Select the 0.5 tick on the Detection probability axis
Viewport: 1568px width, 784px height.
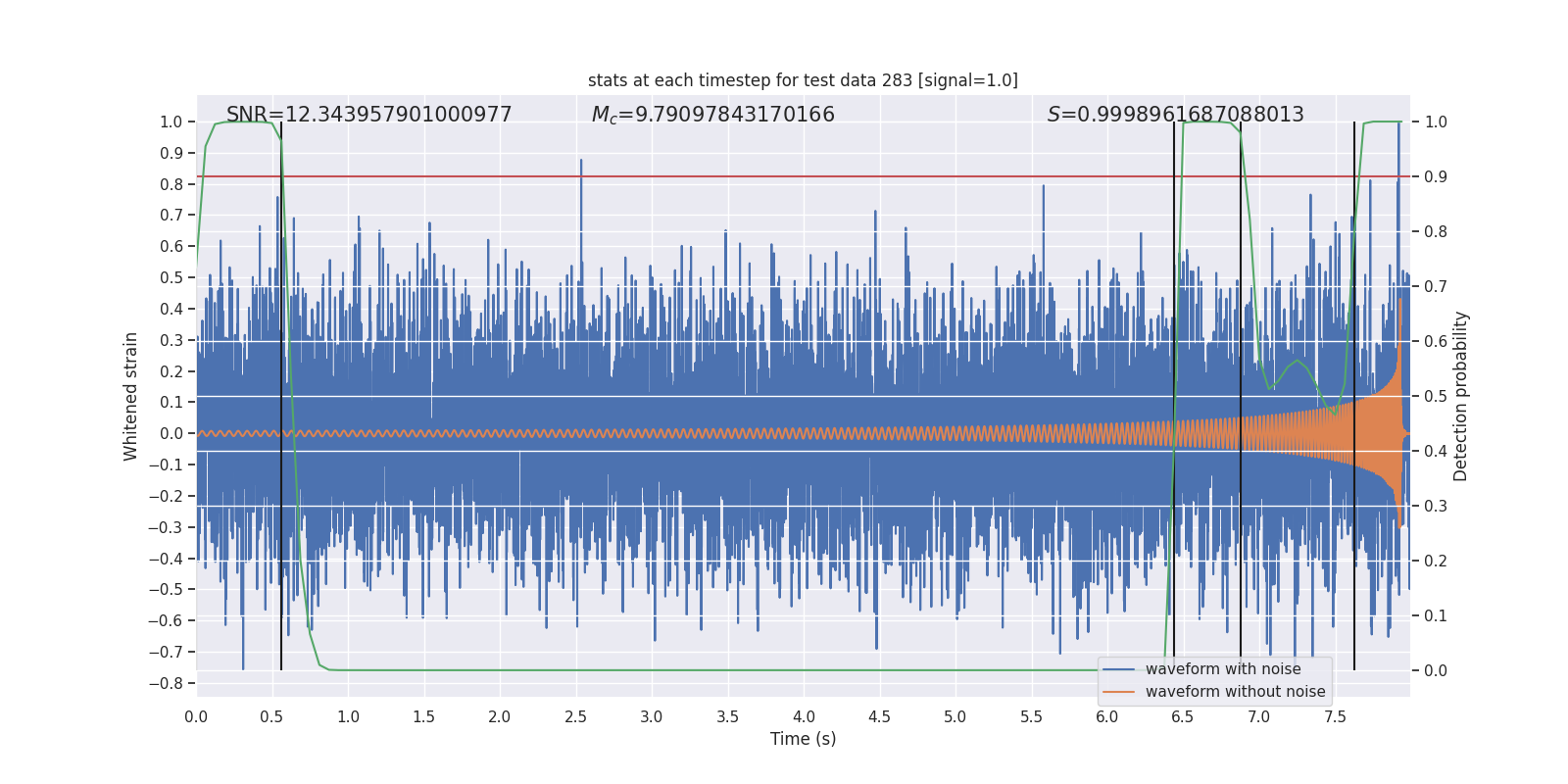coord(1436,396)
